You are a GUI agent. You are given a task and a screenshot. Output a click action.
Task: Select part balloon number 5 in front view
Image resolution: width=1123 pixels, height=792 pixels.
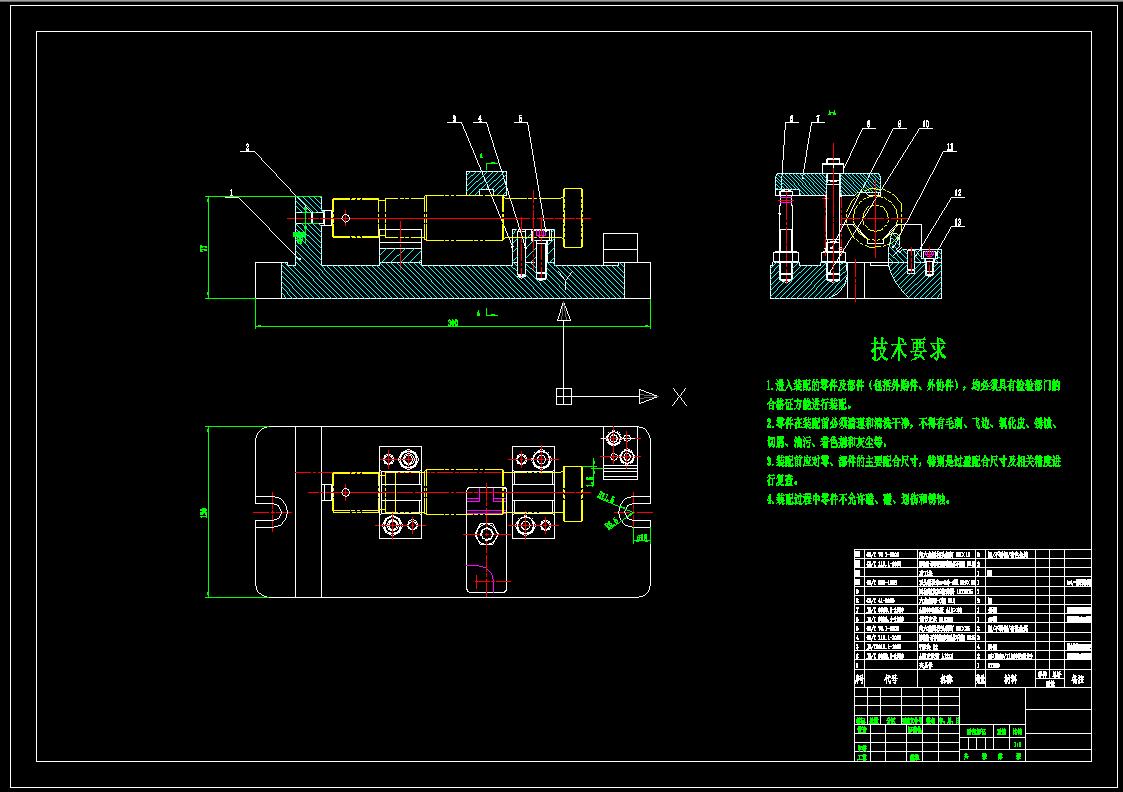click(x=521, y=119)
